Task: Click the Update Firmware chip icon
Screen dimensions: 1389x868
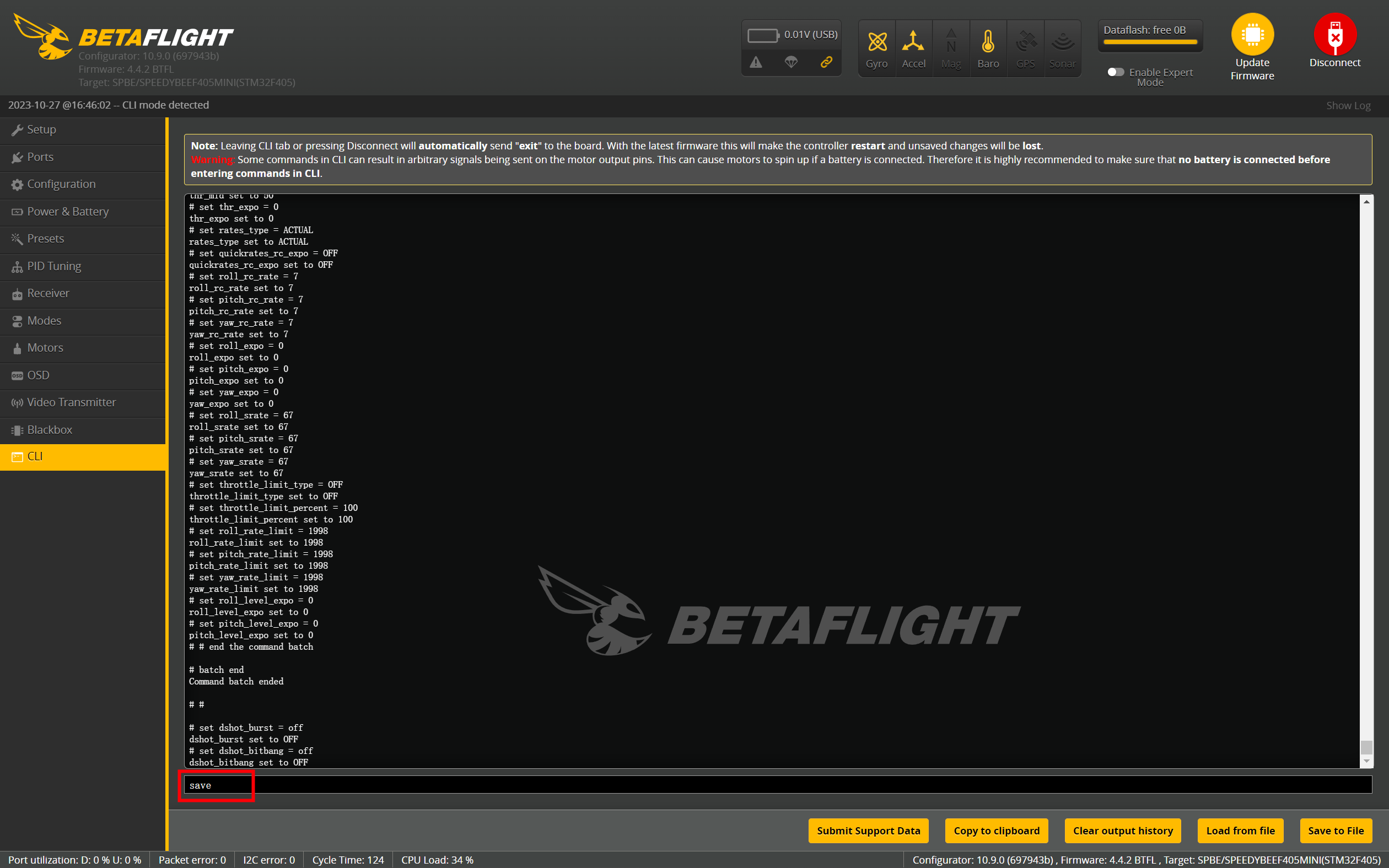Action: click(x=1252, y=34)
